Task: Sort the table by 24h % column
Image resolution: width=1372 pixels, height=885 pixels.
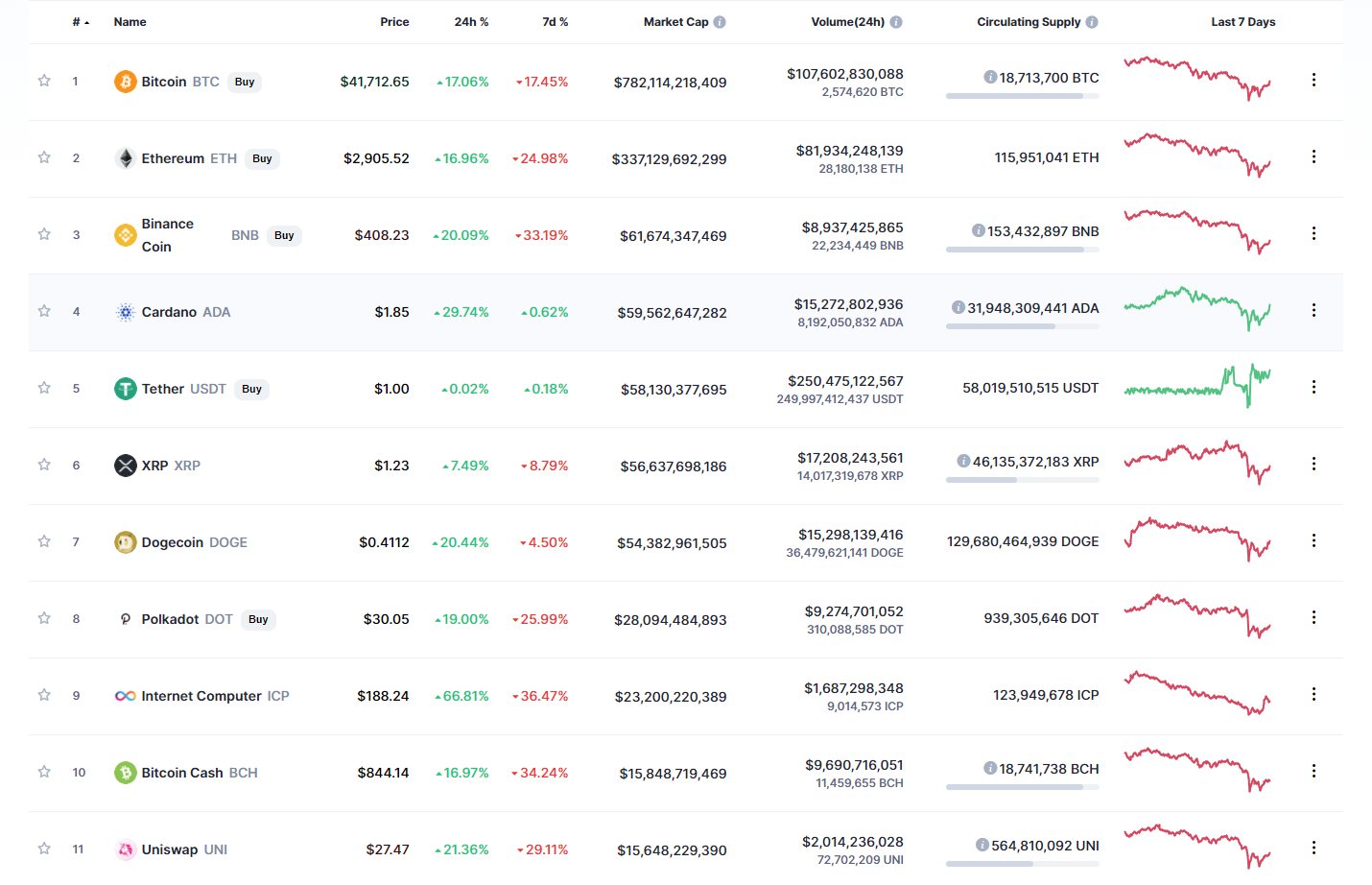Action: 471,21
